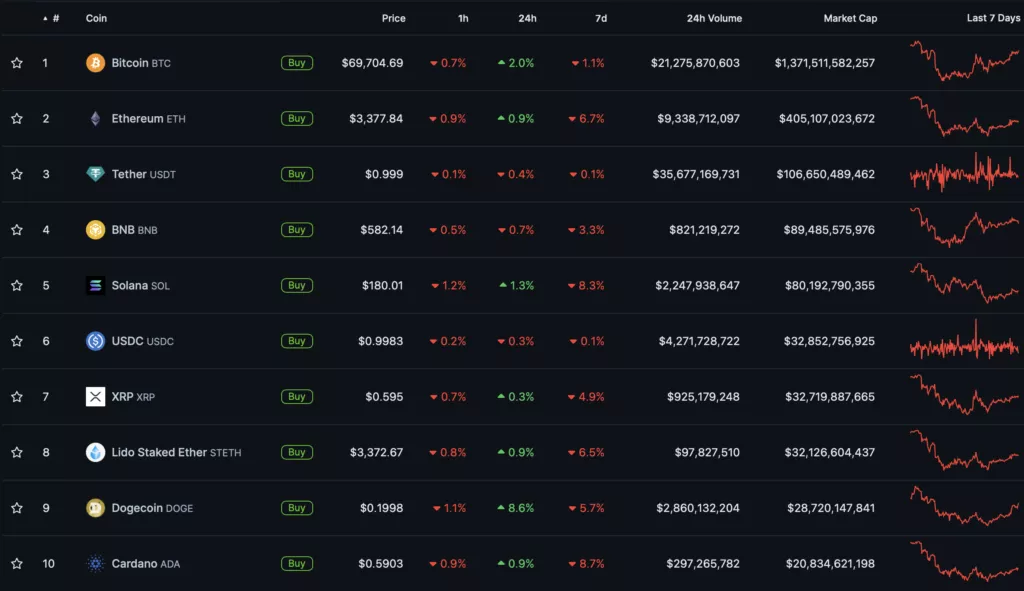Screen dimensions: 1024x591
Task: Buy Lido Staked Ether via Buy button
Action: point(296,452)
